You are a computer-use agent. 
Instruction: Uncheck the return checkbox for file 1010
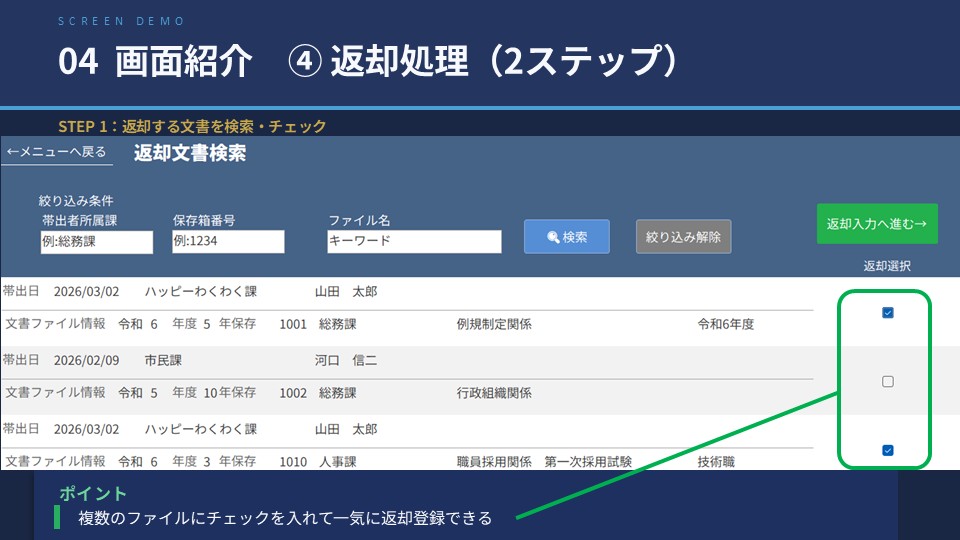coord(887,450)
